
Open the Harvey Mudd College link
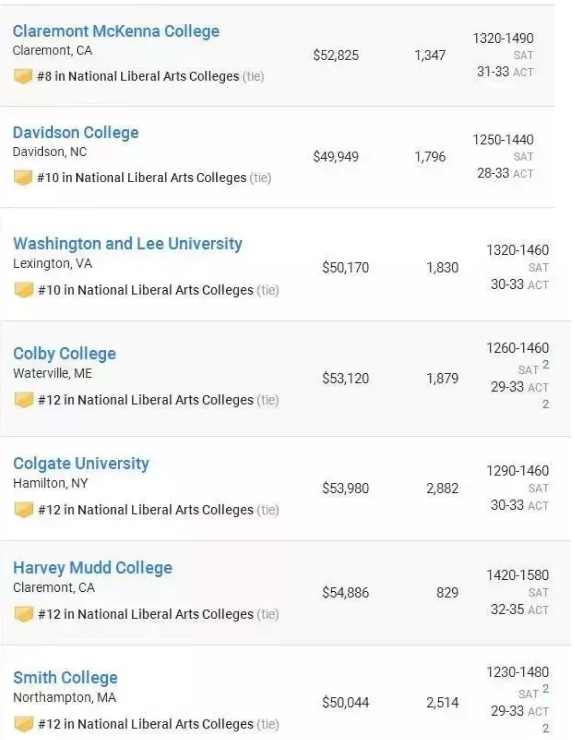pos(93,568)
